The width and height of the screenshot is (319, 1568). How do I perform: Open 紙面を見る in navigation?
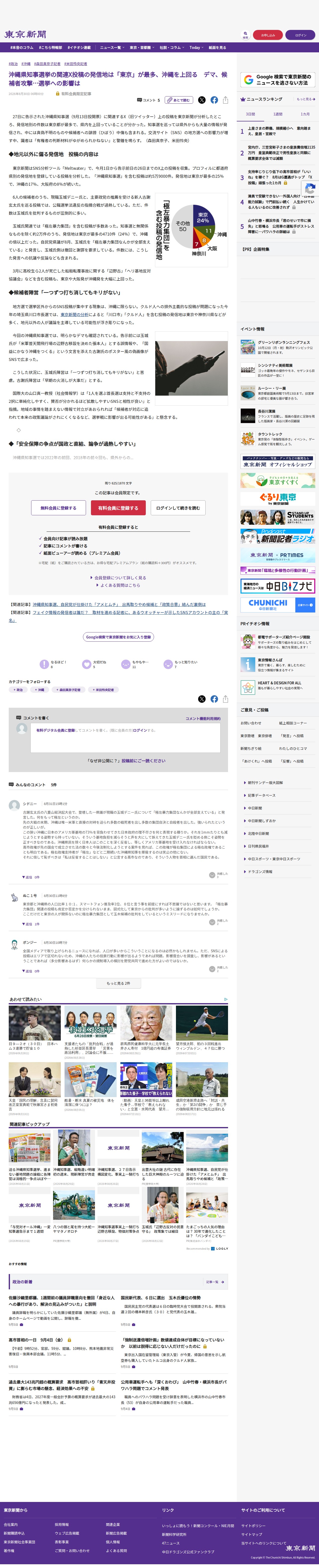pos(217,47)
